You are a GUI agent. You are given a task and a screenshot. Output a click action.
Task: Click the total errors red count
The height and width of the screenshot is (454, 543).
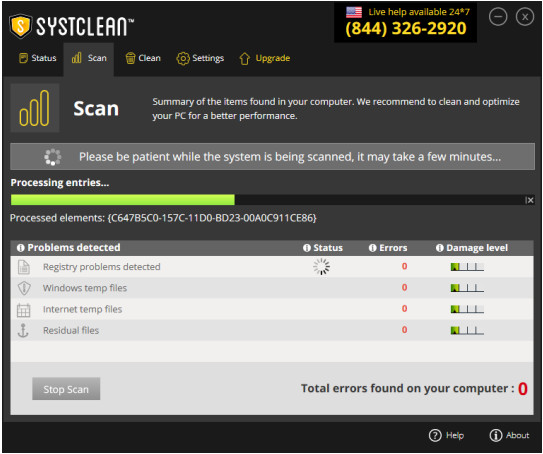[523, 389]
